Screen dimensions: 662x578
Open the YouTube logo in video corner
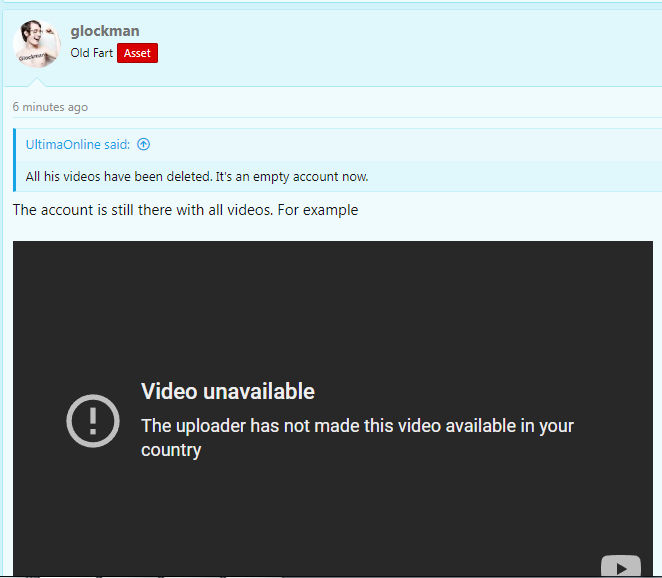(620, 567)
